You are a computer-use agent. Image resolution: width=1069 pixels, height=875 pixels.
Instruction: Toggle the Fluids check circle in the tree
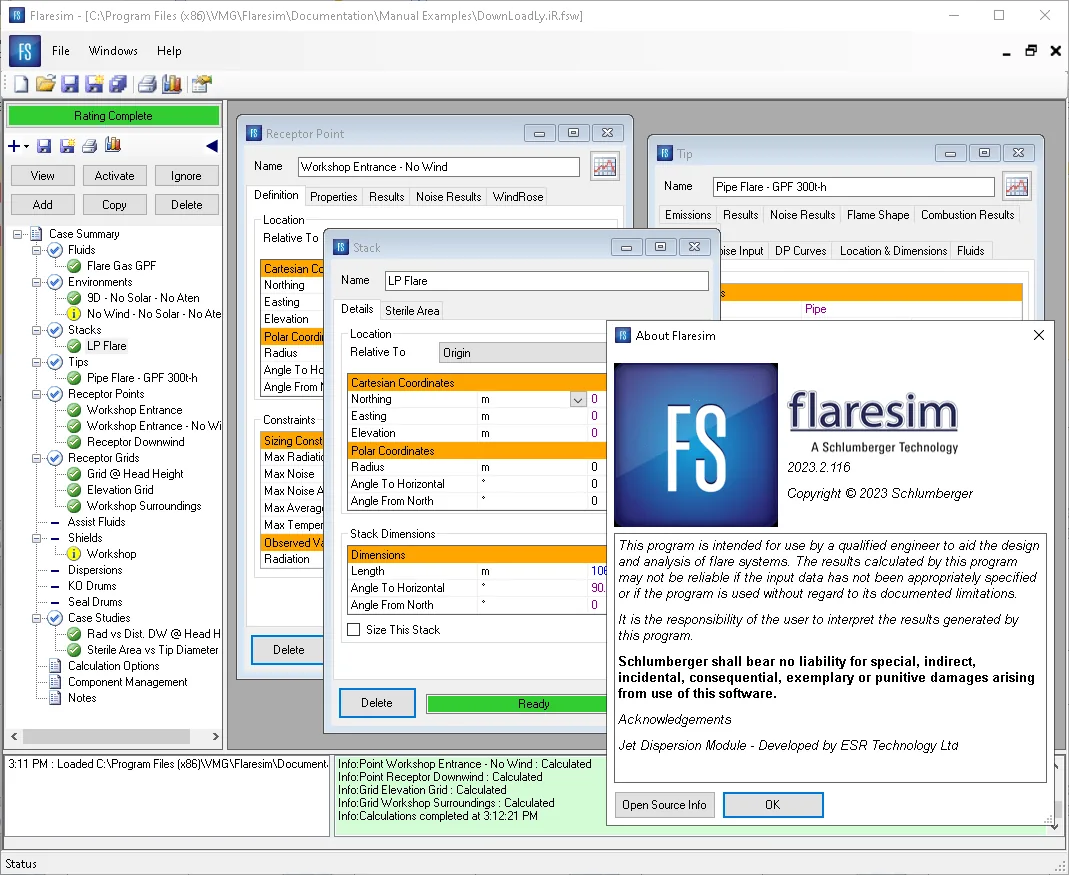click(x=55, y=250)
